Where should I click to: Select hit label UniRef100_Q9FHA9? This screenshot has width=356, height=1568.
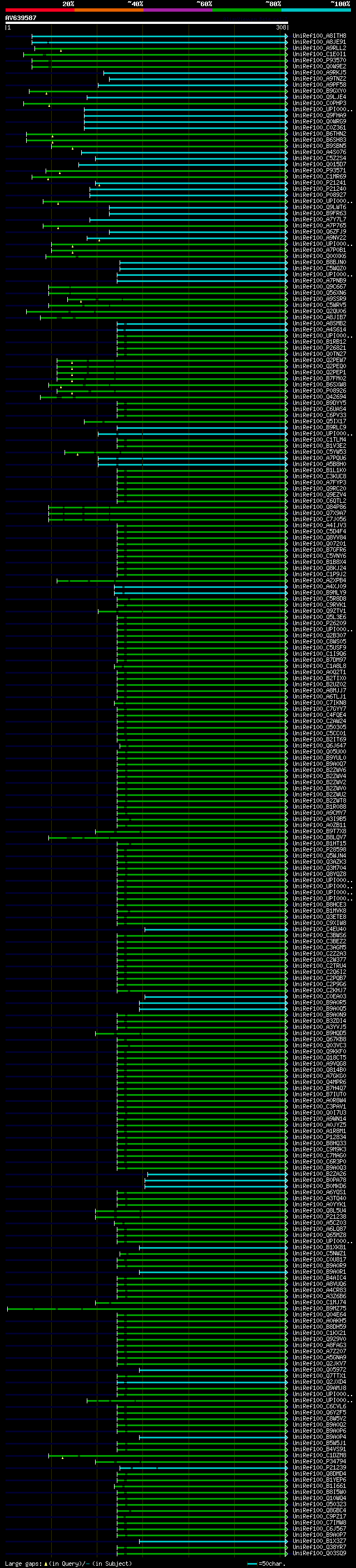319,116
